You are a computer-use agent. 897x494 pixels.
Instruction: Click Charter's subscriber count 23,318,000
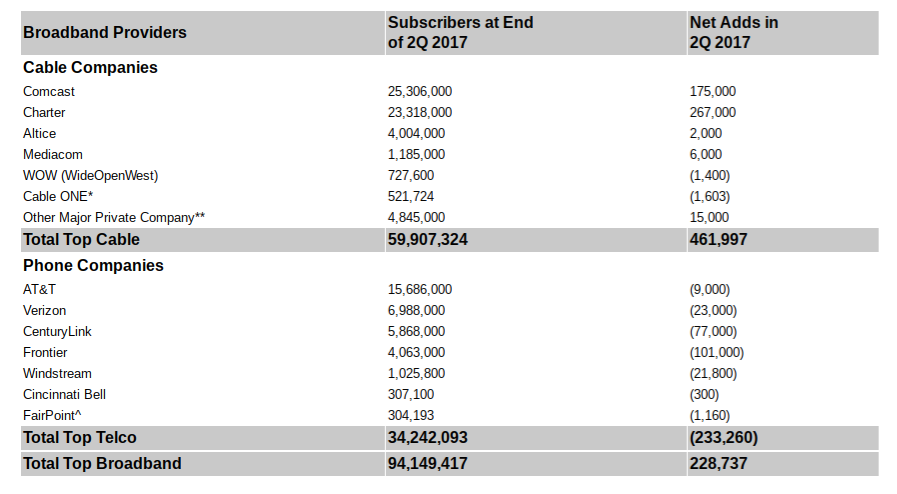(x=420, y=113)
